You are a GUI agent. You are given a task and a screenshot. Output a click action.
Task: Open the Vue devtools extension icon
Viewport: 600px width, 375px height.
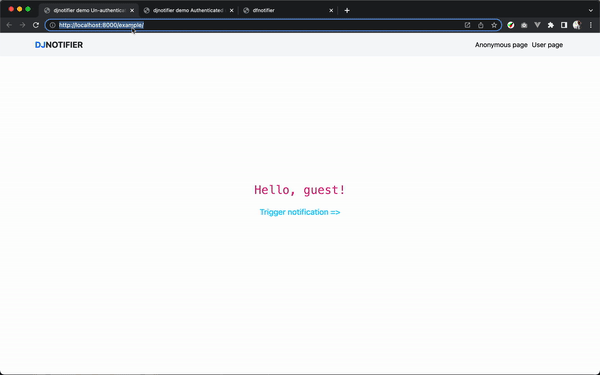coord(537,25)
